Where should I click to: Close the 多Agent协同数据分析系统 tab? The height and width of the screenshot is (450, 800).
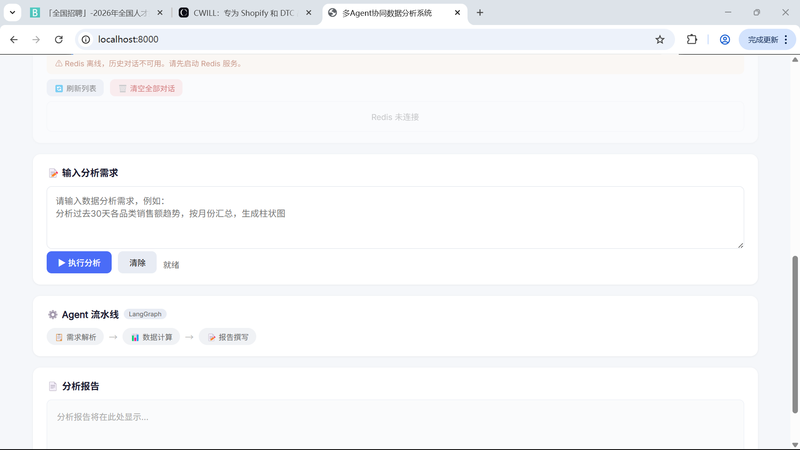(458, 13)
